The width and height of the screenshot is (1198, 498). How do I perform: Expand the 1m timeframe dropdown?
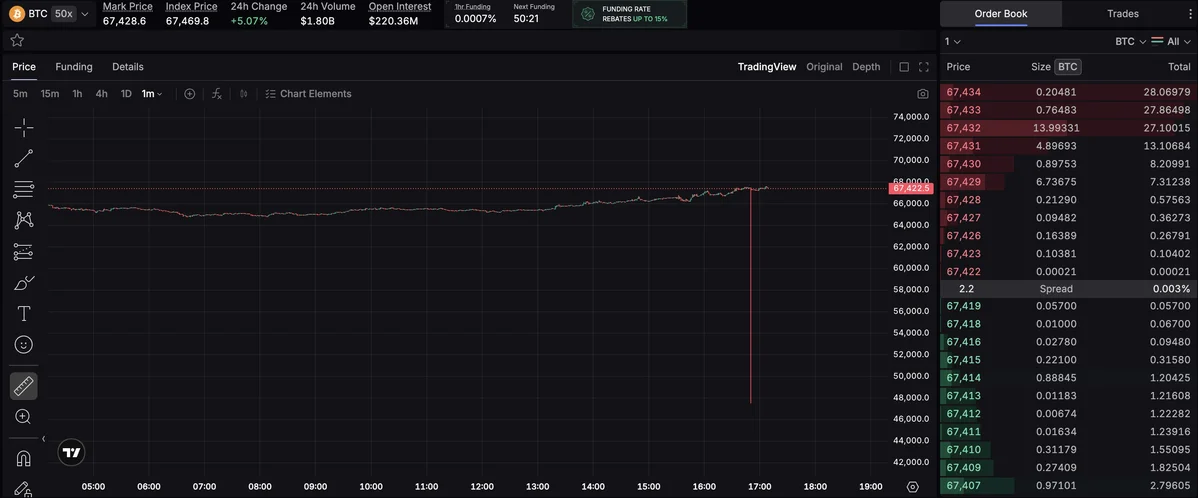tap(152, 94)
